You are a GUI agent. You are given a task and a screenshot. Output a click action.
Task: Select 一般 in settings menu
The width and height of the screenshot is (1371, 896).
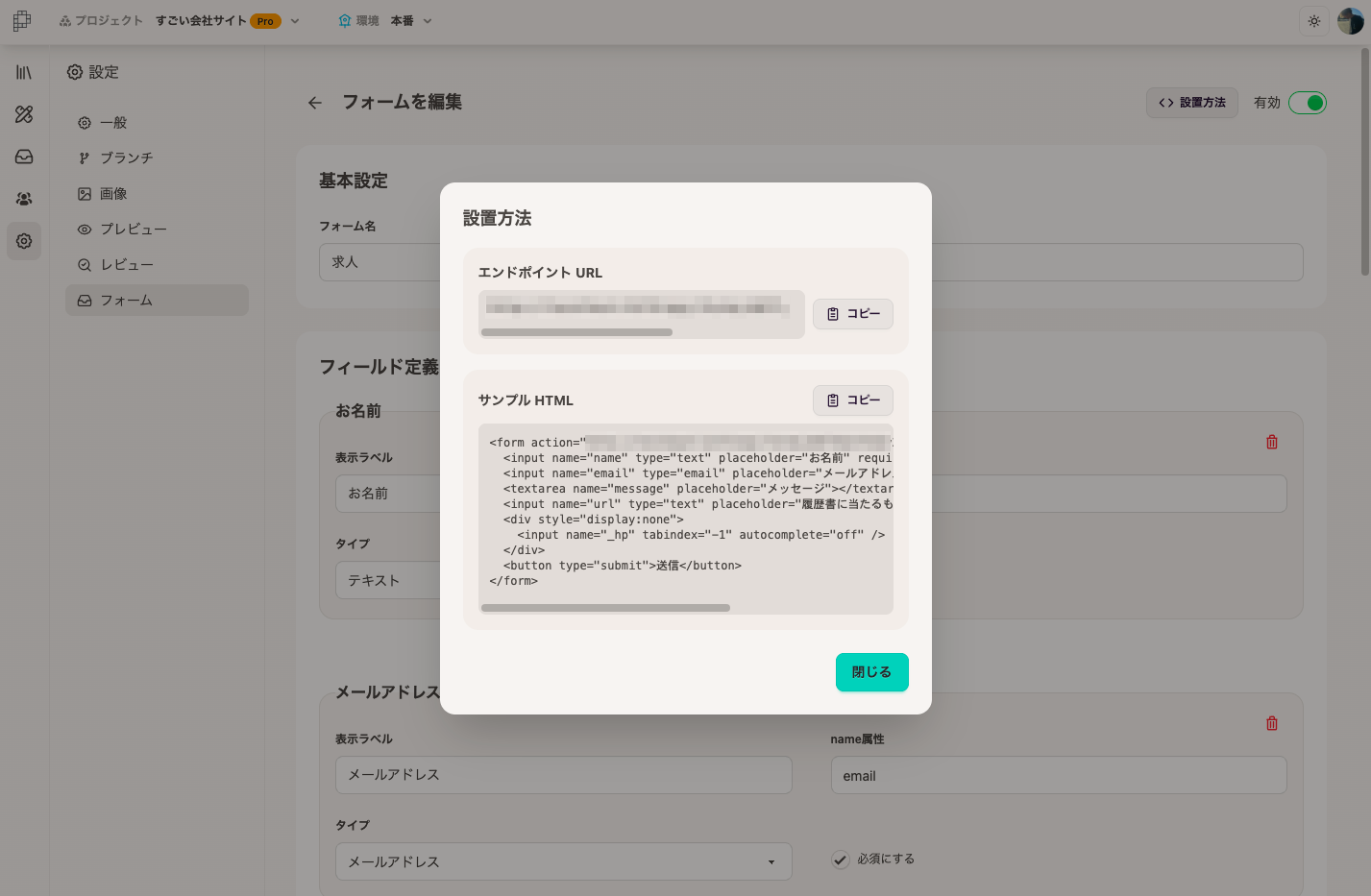[157, 123]
